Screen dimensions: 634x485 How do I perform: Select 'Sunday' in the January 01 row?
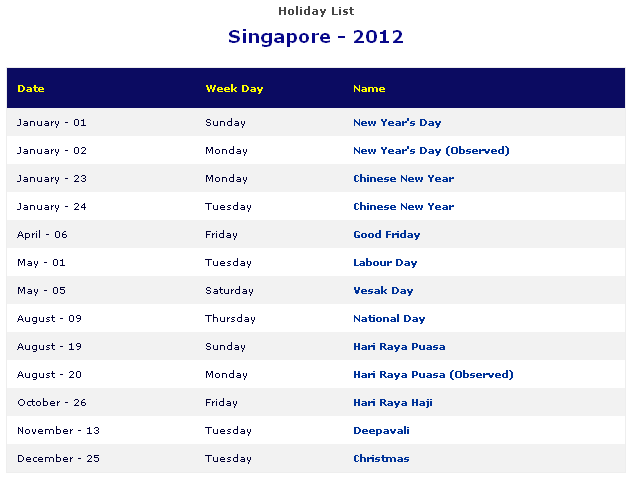(x=225, y=123)
